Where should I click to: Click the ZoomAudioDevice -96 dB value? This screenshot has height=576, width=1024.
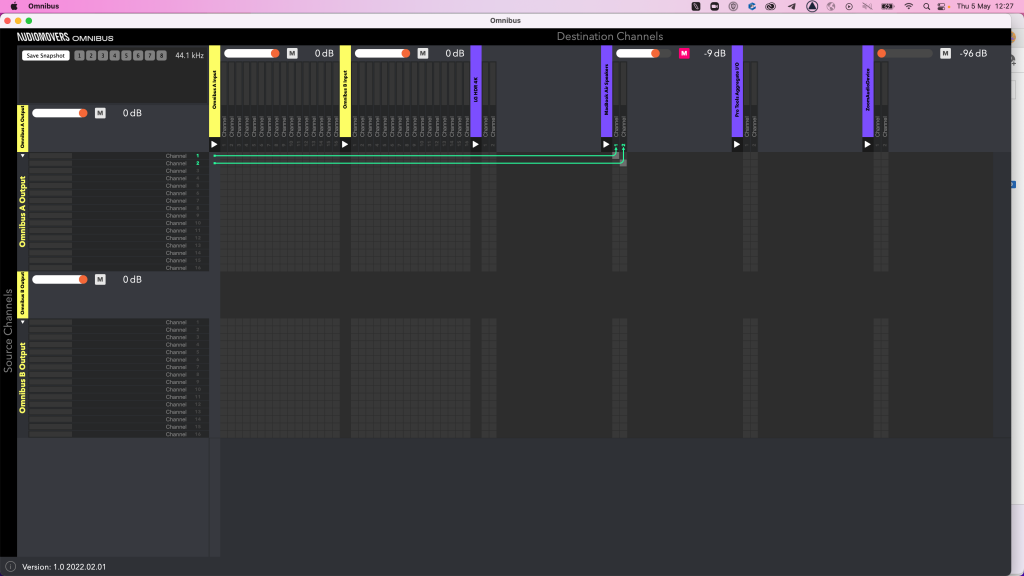click(973, 54)
